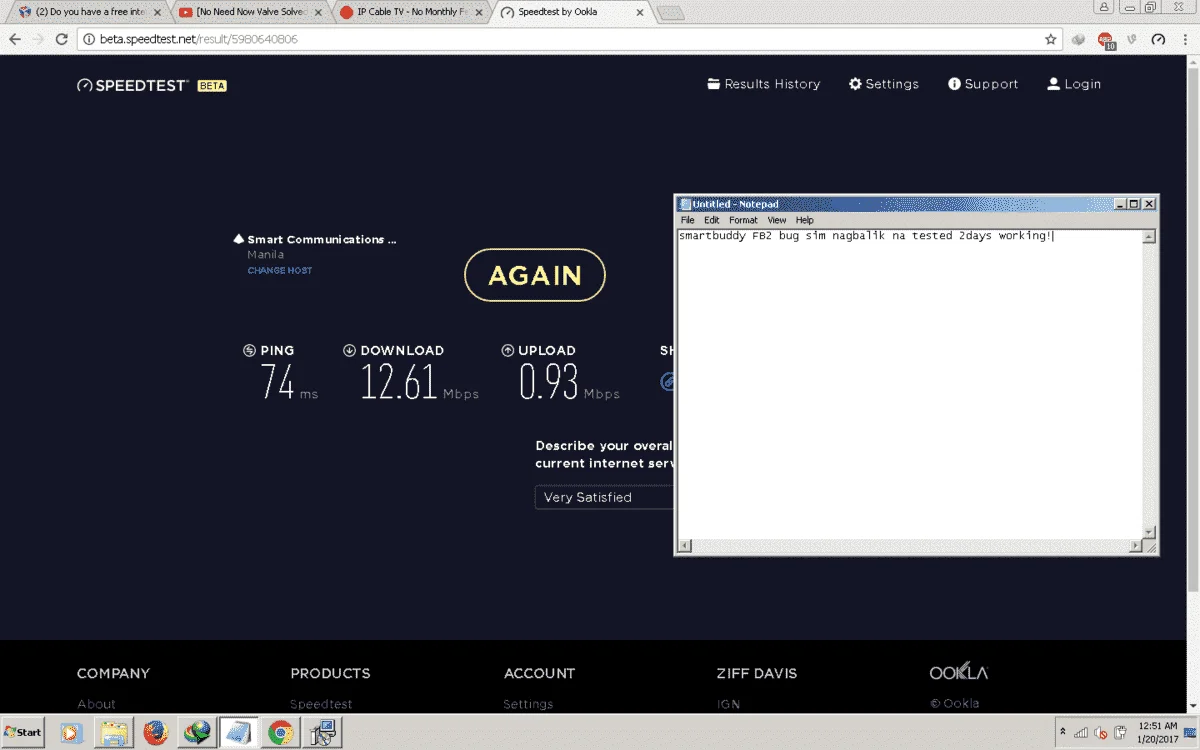Open Speedtest Settings from the header

pos(884,84)
